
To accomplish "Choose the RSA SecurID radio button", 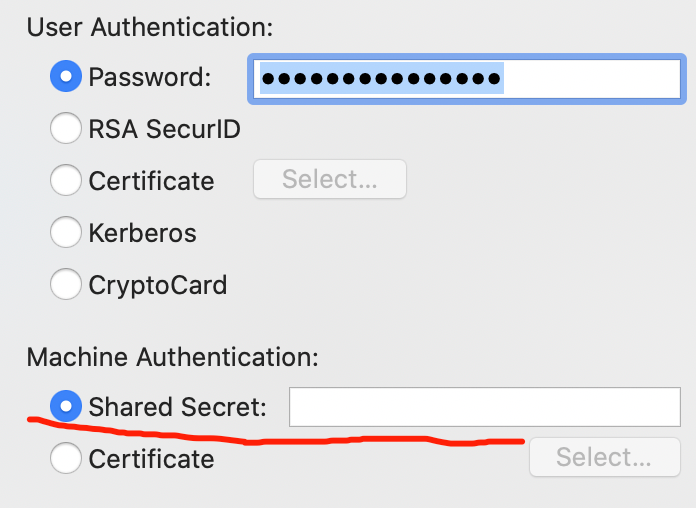I will [66, 129].
